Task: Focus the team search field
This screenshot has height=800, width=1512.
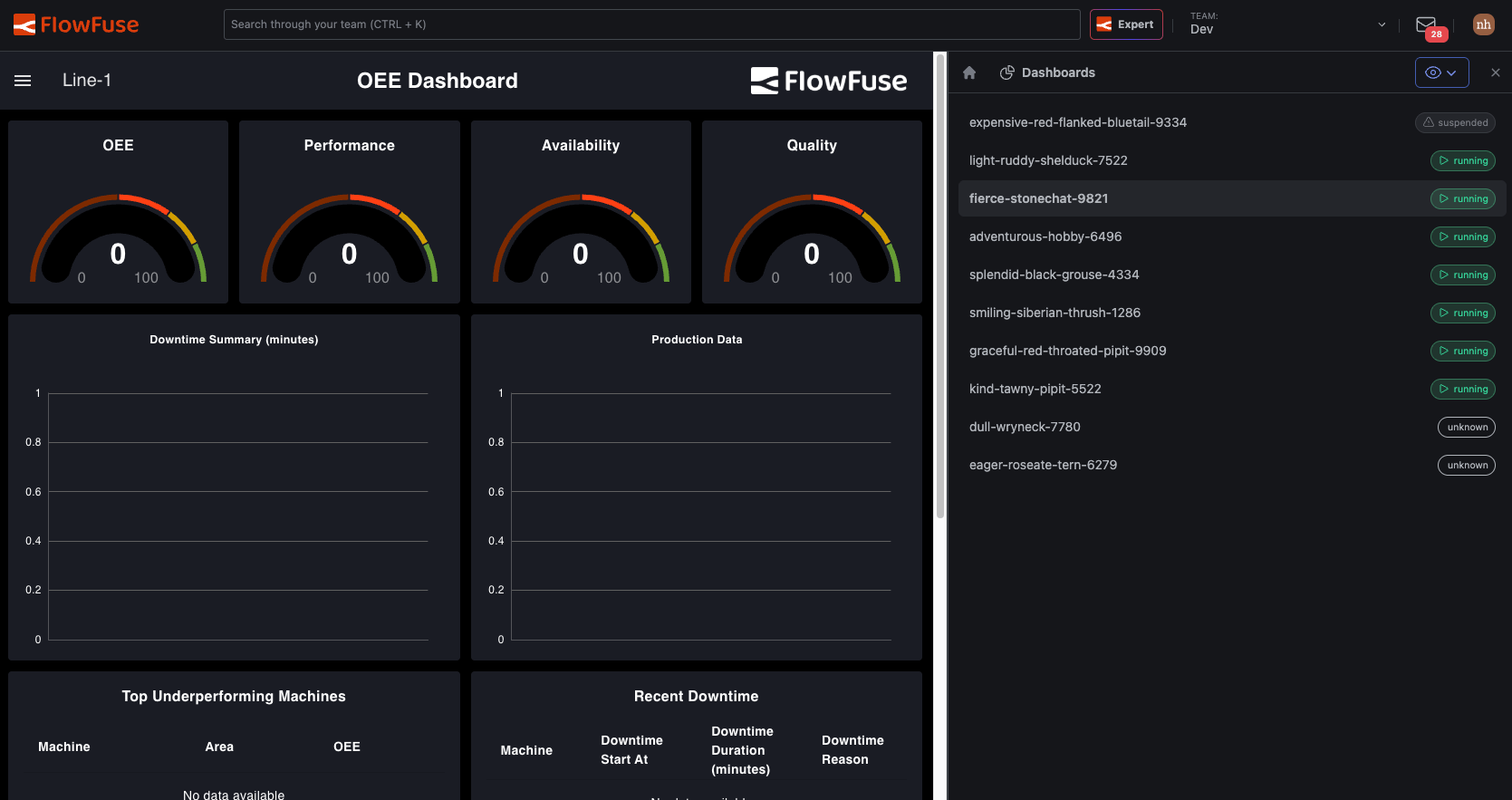Action: [x=651, y=24]
